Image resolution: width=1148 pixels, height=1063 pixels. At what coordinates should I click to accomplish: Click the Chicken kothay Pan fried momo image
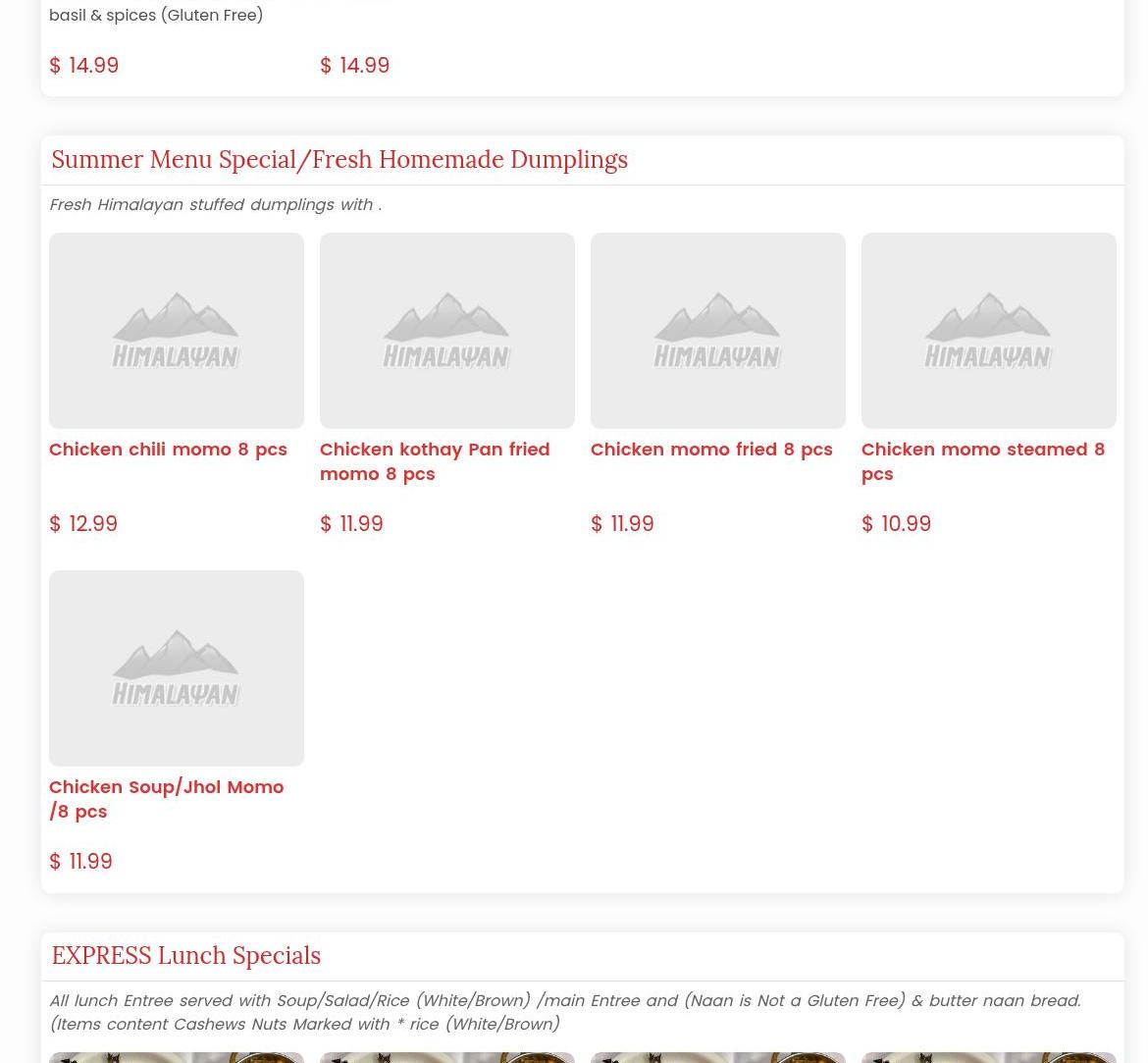point(446,330)
